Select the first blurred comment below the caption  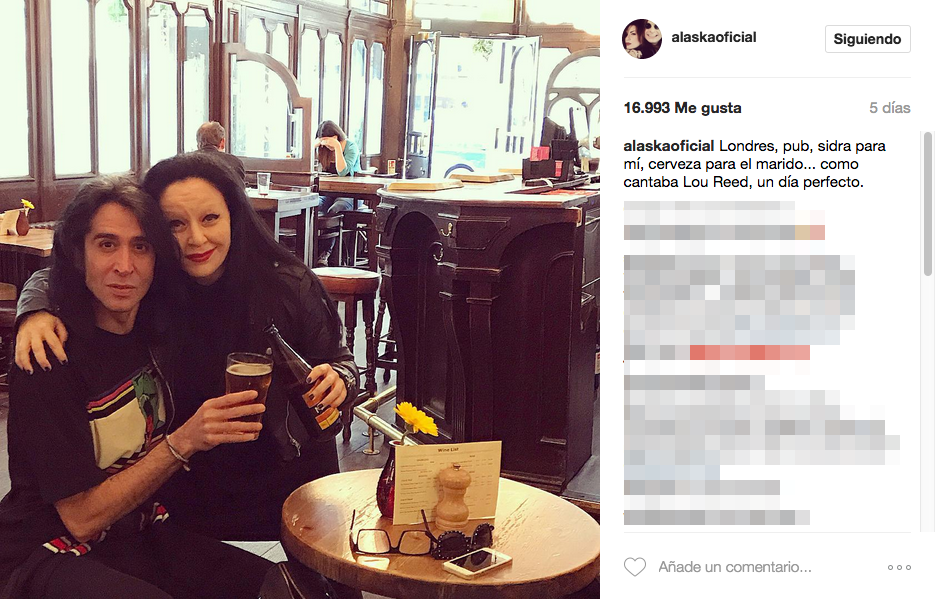pos(724,221)
